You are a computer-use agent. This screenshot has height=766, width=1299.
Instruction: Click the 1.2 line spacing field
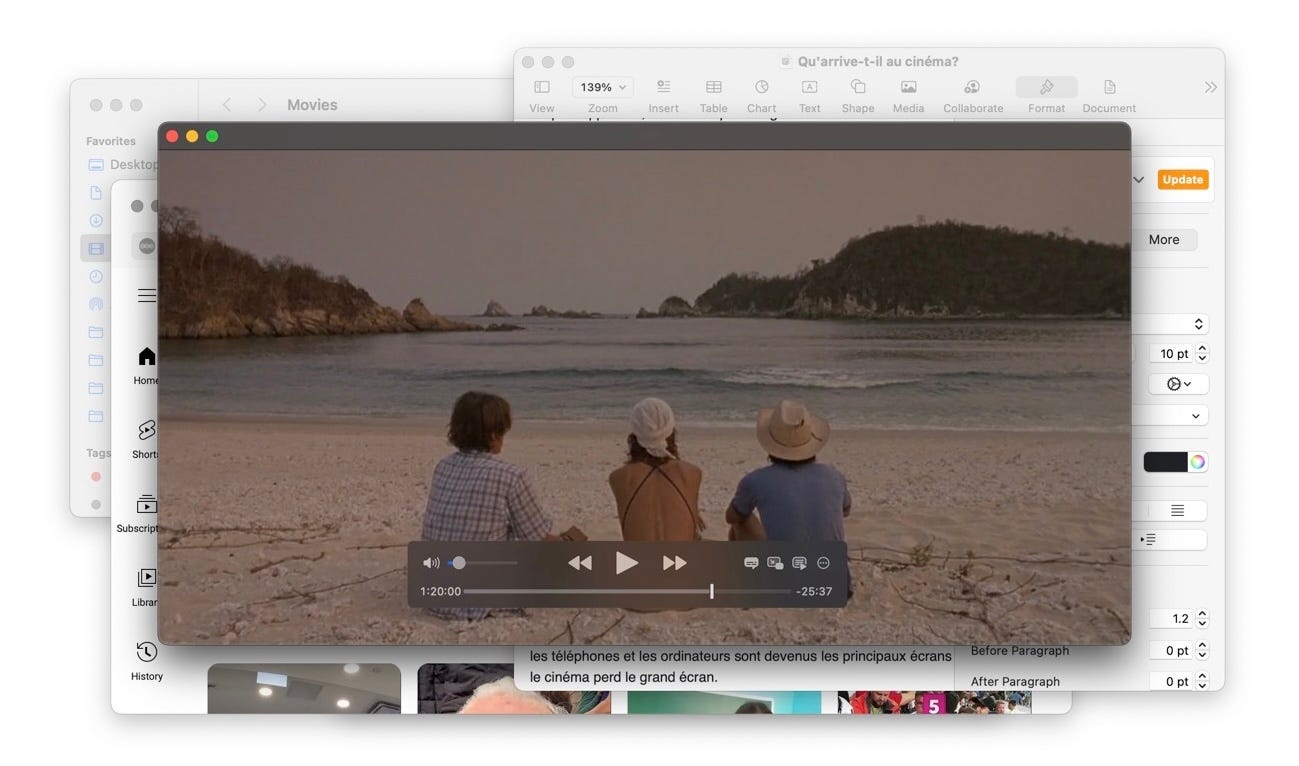coord(1171,619)
